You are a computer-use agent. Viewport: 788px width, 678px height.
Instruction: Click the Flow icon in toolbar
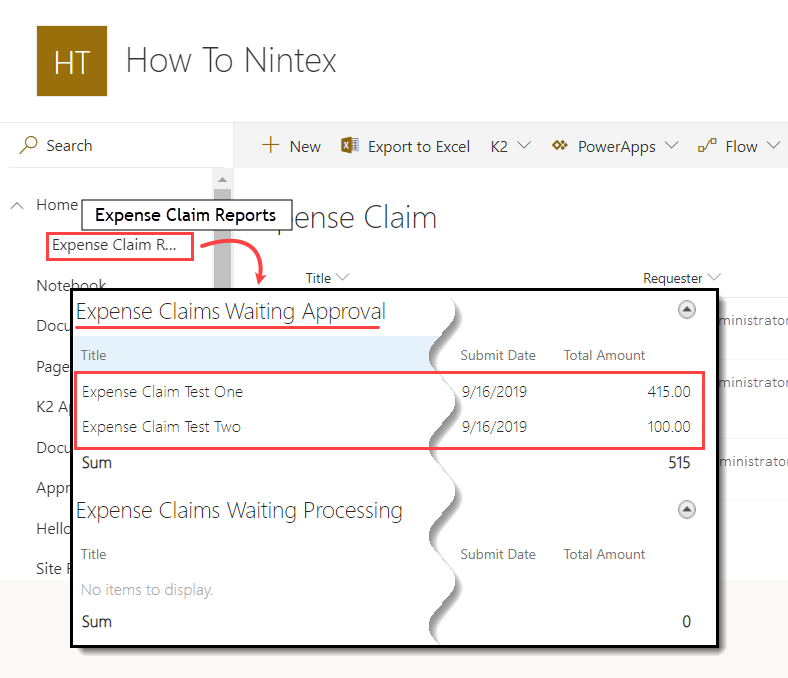click(x=707, y=146)
